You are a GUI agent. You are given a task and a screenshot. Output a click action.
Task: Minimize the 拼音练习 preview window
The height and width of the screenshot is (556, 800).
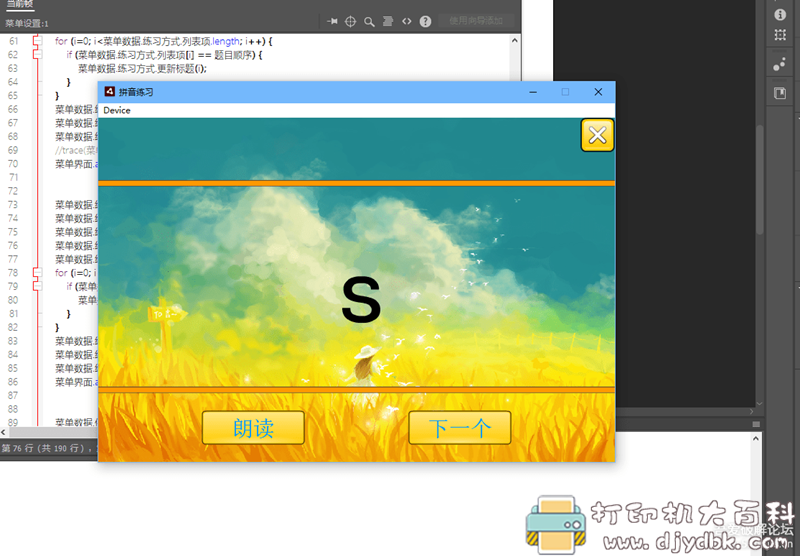click(533, 92)
